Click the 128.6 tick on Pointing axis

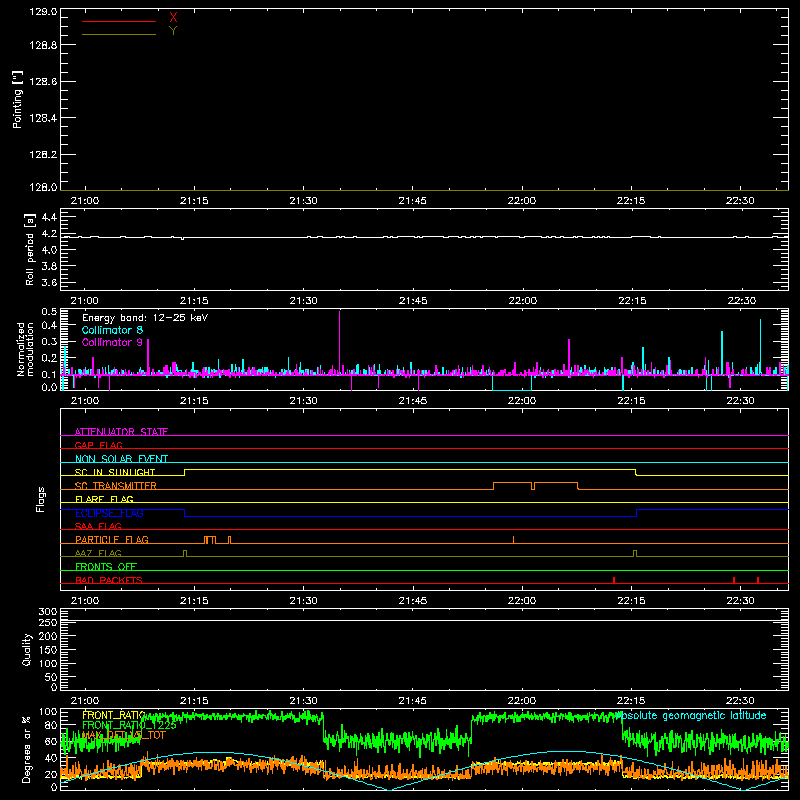point(43,82)
